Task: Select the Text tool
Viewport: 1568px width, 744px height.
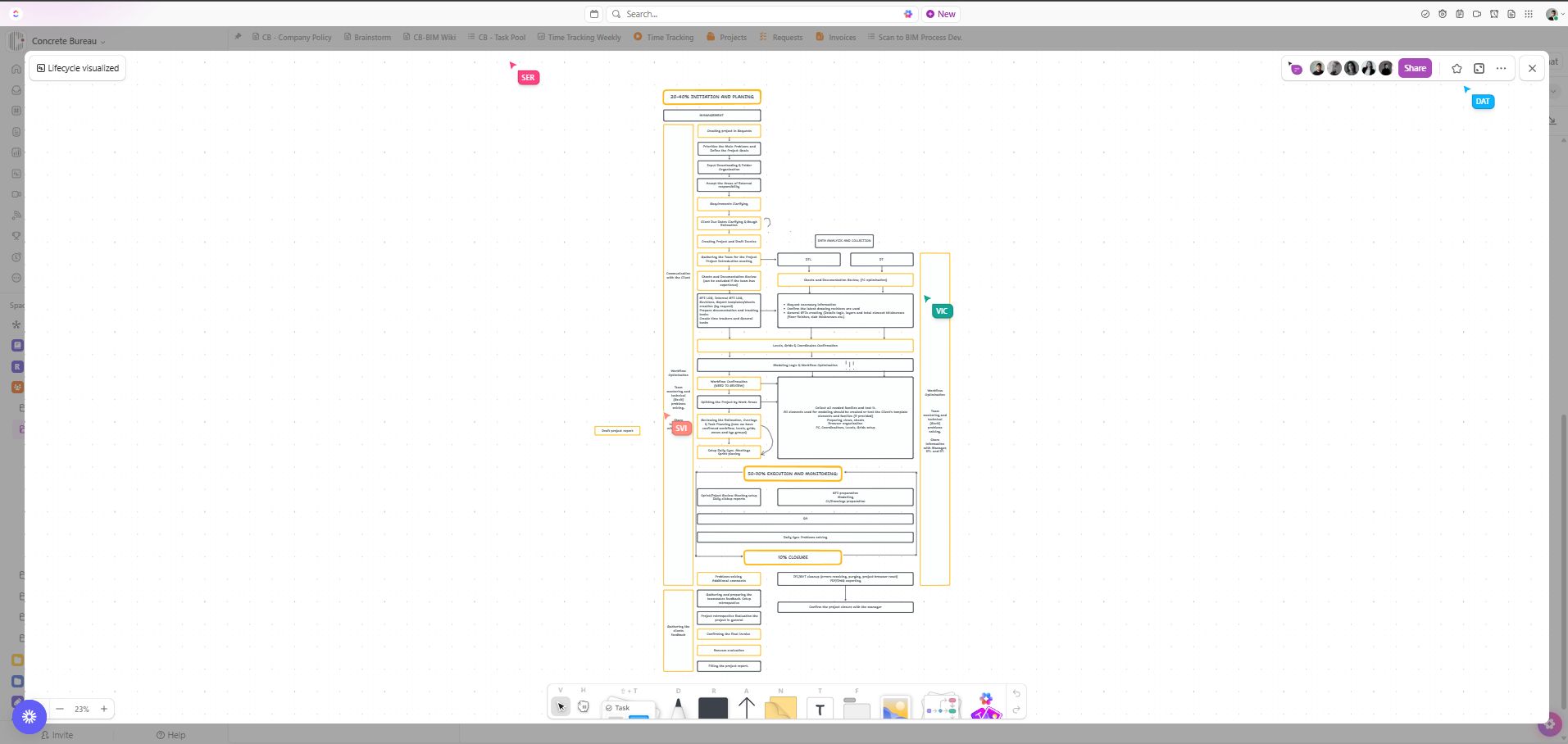Action: click(820, 709)
